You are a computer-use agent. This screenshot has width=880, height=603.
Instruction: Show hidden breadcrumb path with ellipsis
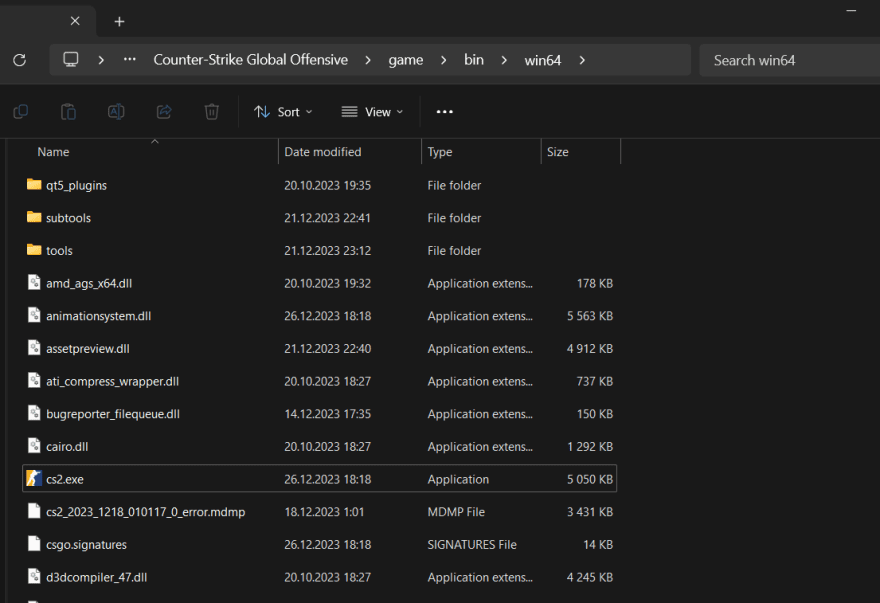[x=130, y=60]
